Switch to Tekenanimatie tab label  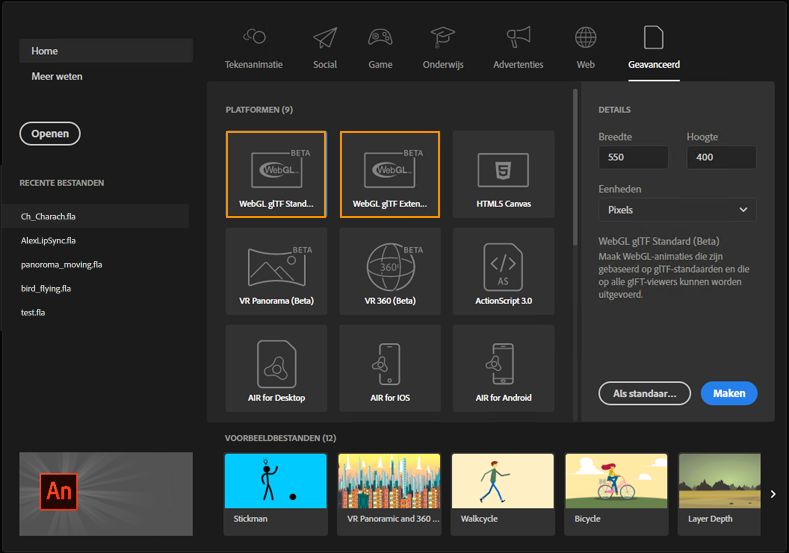click(254, 64)
